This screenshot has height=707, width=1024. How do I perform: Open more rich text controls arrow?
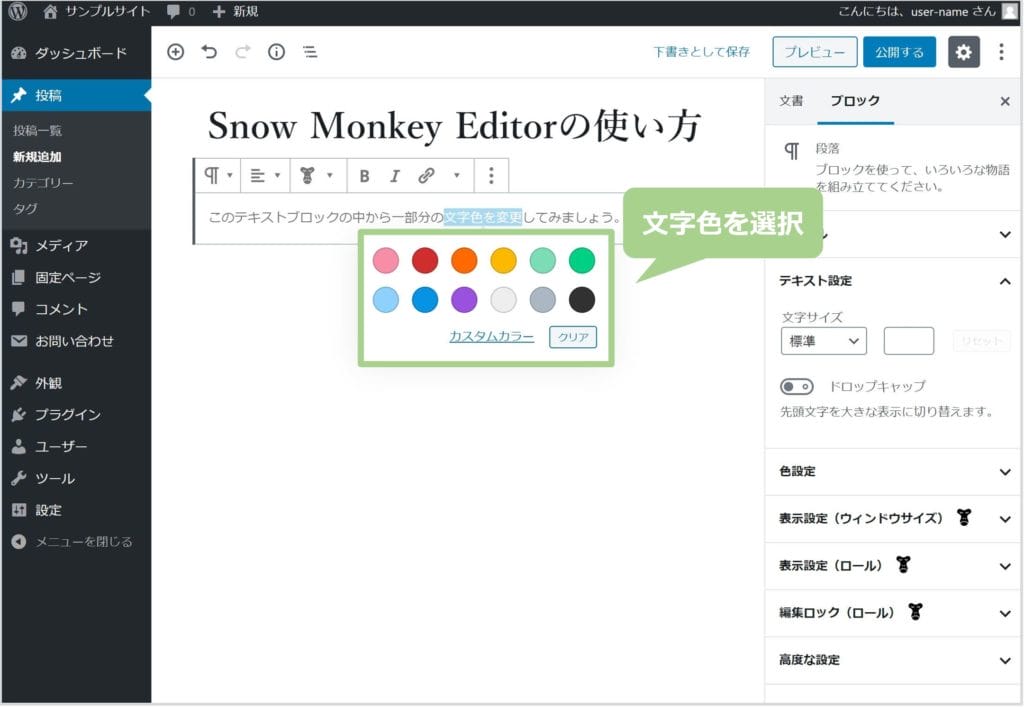click(x=456, y=175)
